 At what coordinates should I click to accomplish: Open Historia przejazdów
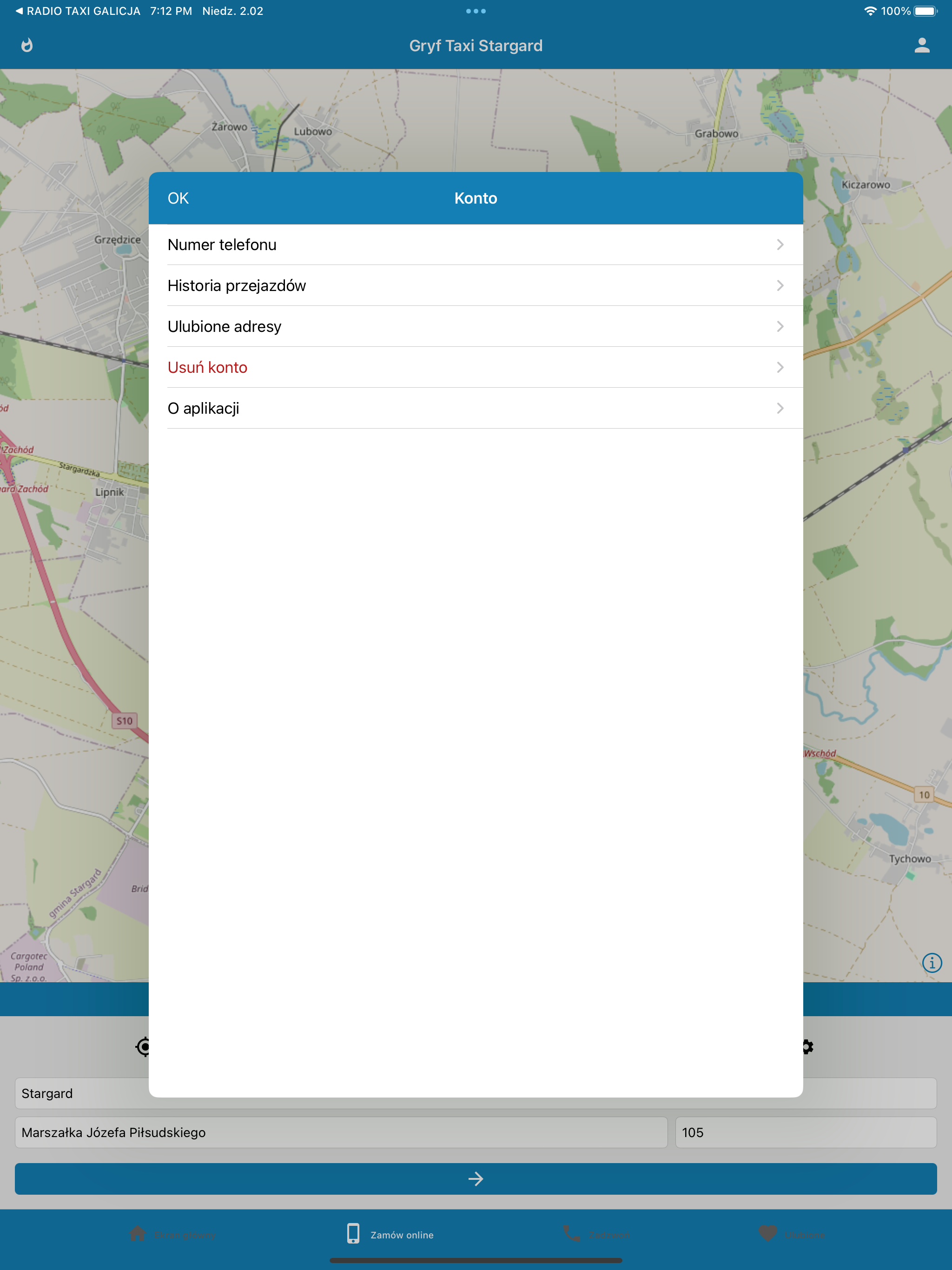pyautogui.click(x=476, y=285)
